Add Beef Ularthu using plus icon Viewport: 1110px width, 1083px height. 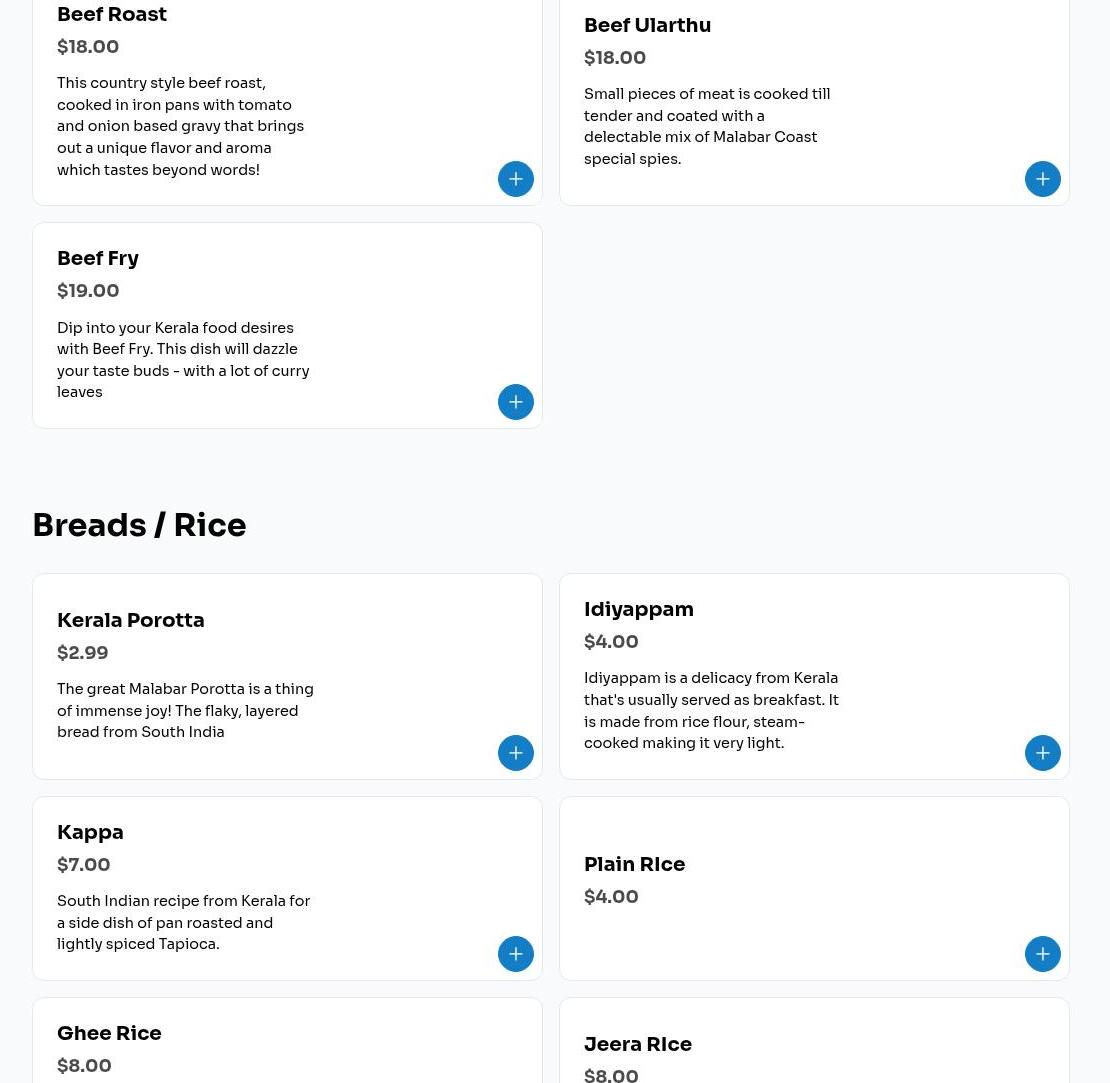coord(1043,179)
